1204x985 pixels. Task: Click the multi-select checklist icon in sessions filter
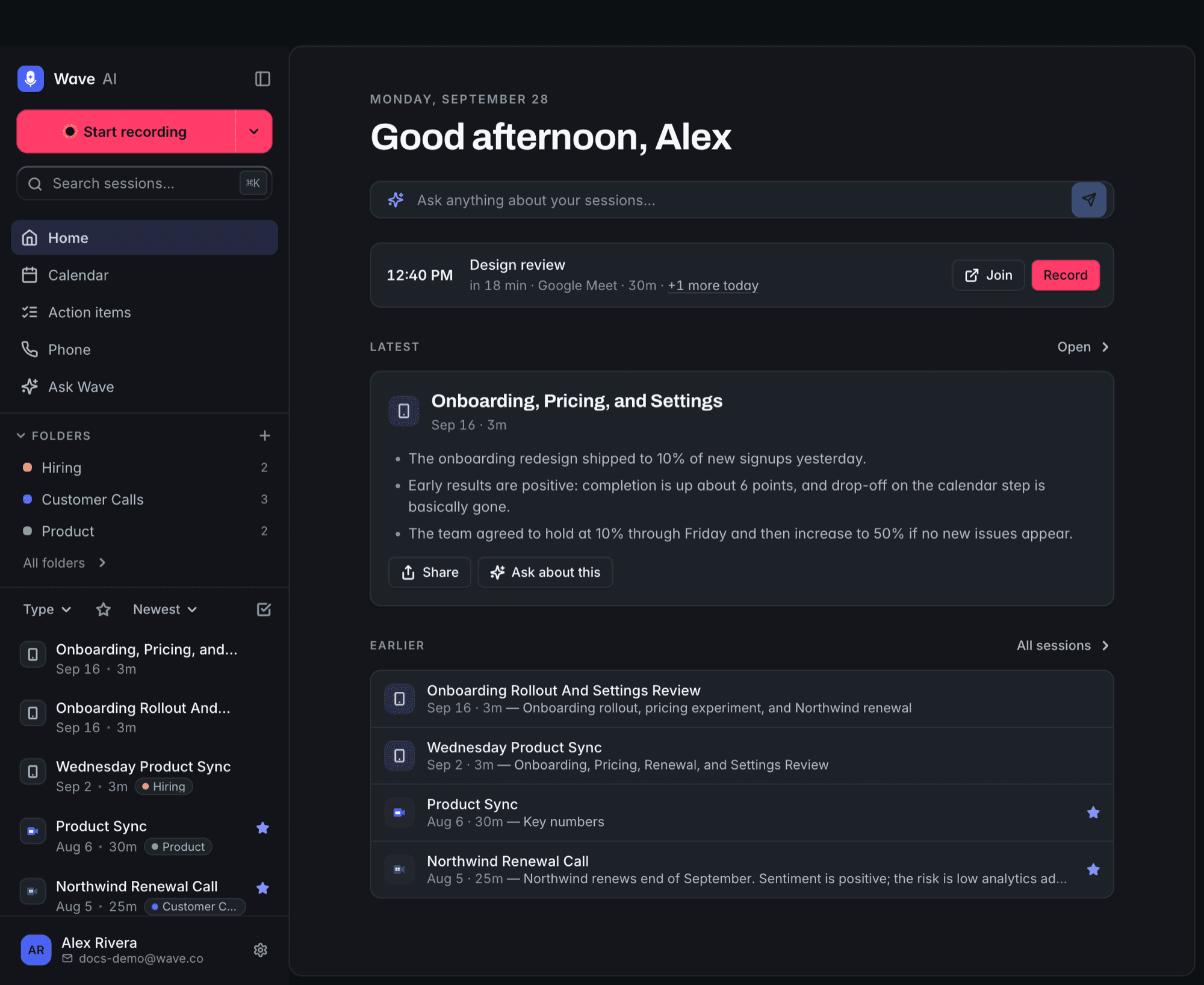pos(264,609)
